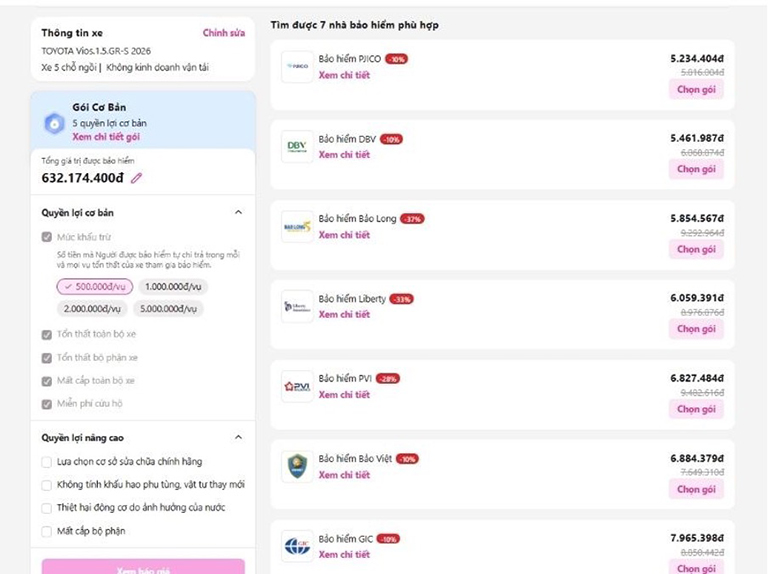Click the PVI insurance logo
Screen dimensions: 768x574
(x=297, y=386)
